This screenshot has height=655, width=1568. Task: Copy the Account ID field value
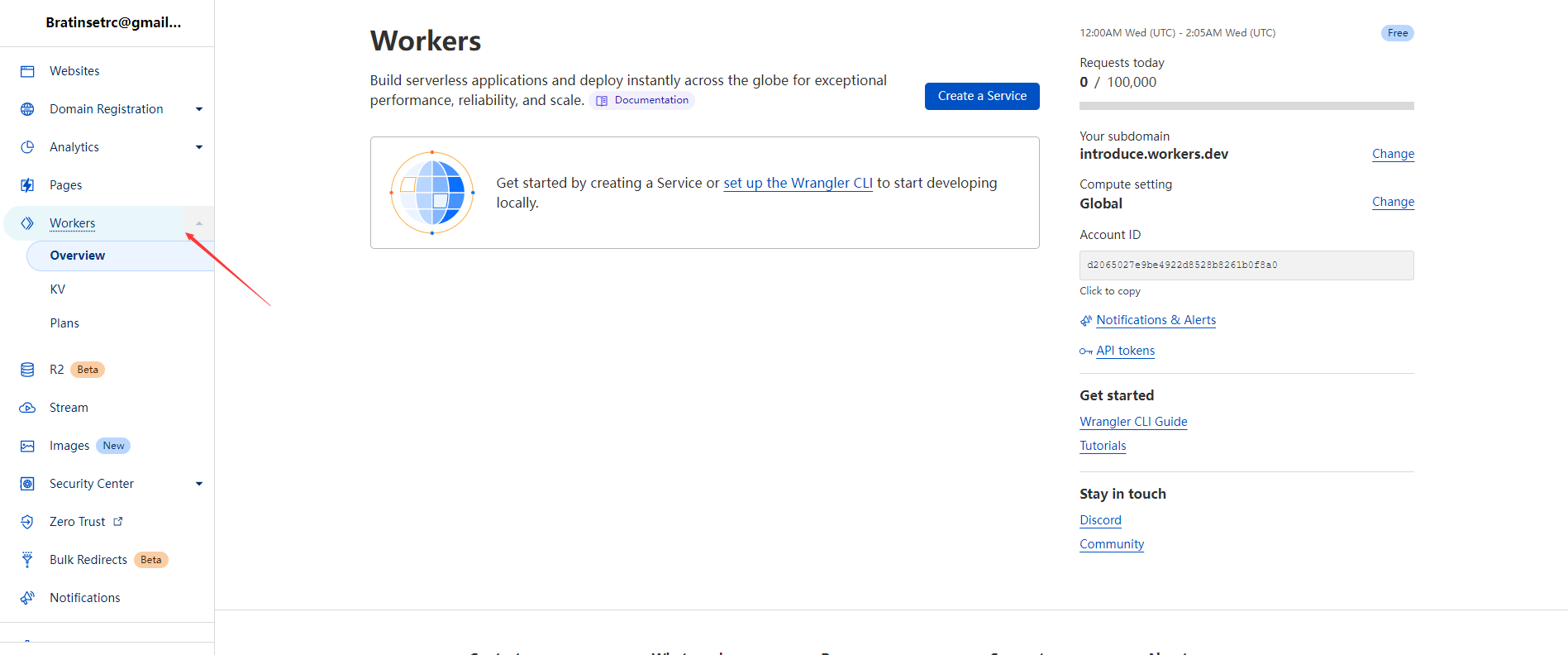point(1246,265)
